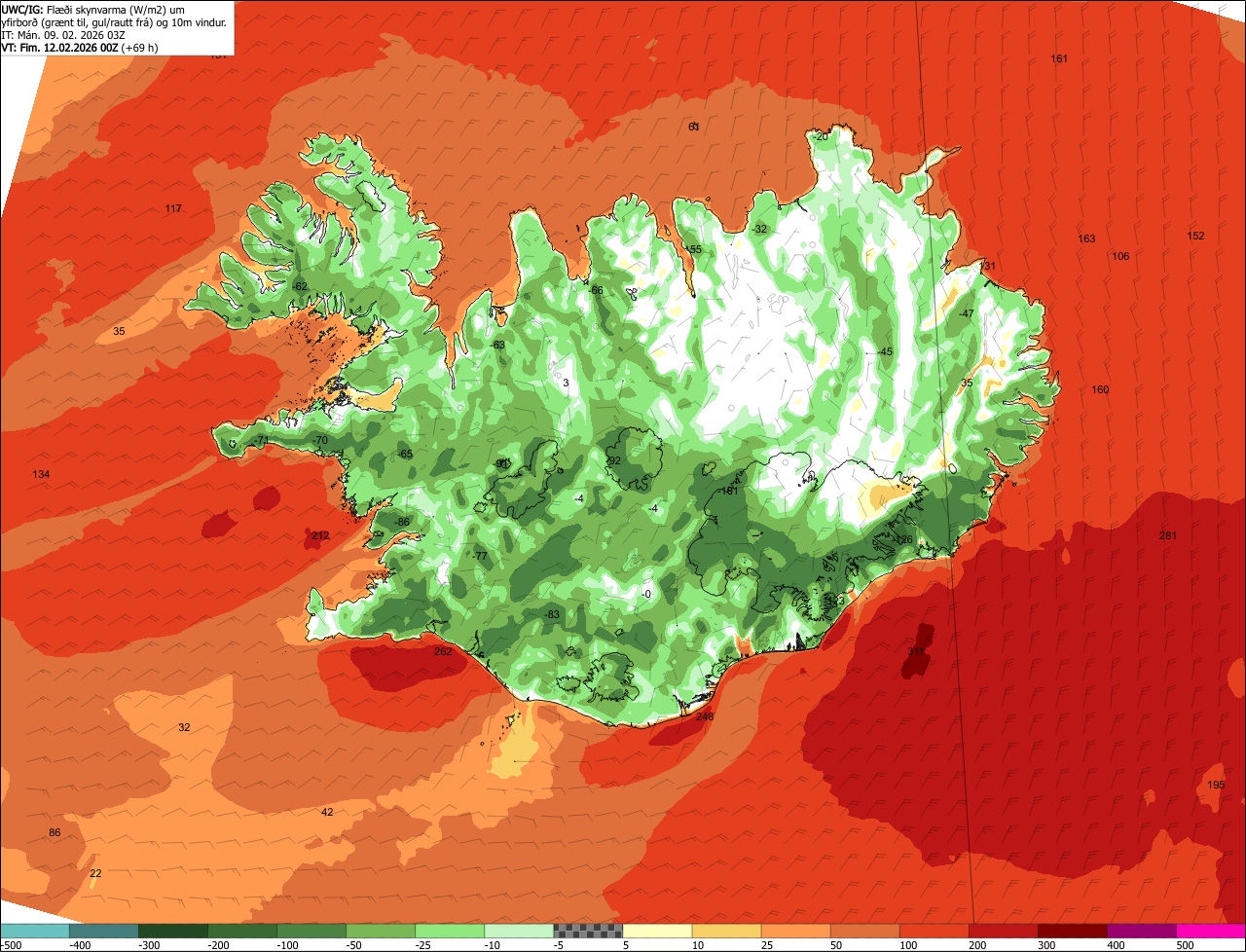
Task: Click the map value -70
Action: coord(320,441)
